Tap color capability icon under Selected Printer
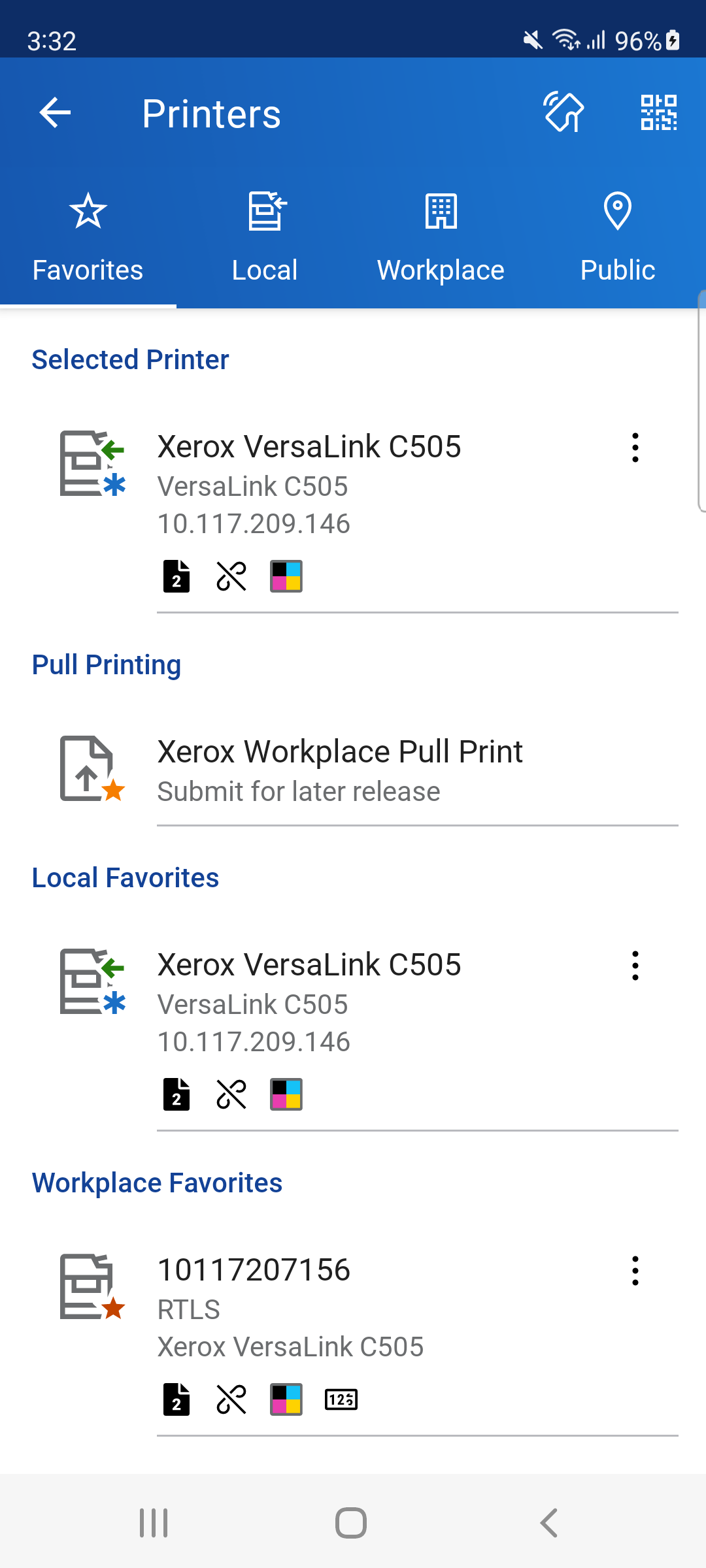Image resolution: width=706 pixels, height=1568 pixels. [286, 576]
